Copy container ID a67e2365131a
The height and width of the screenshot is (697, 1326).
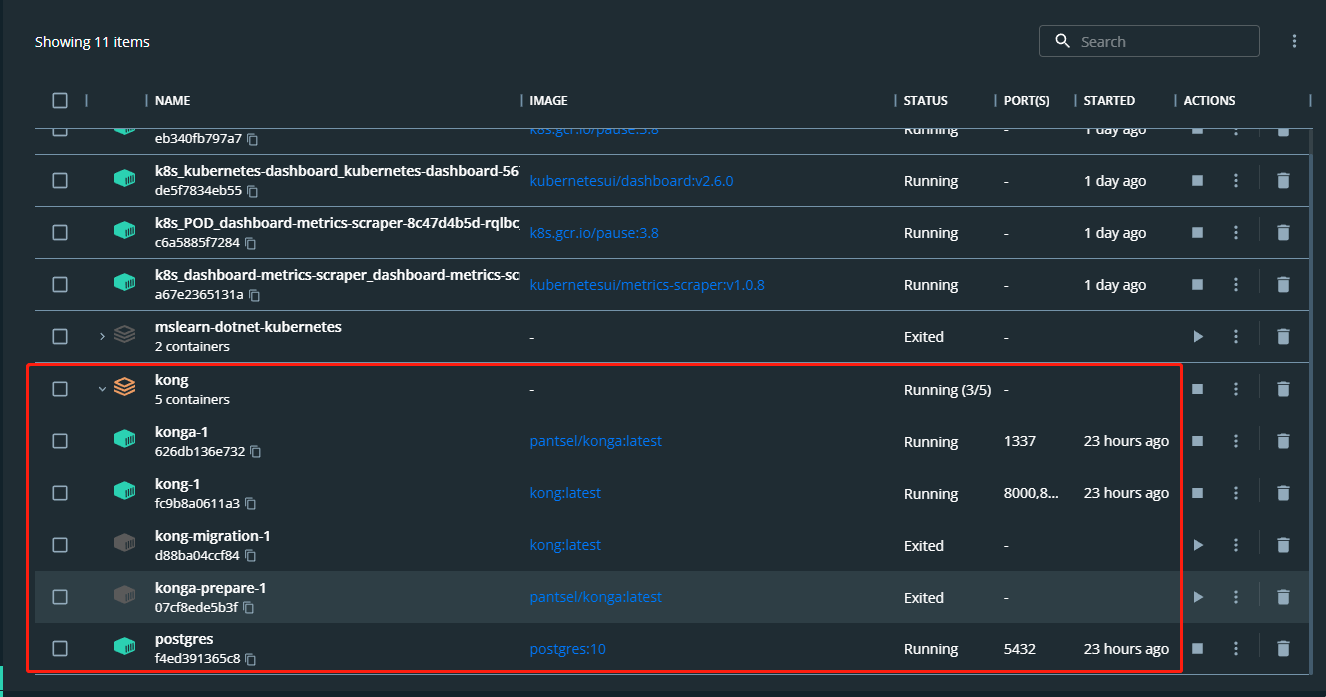(x=255, y=295)
